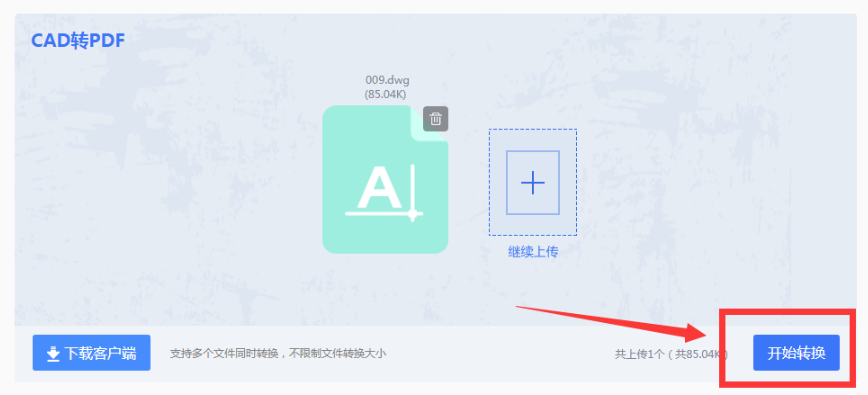This screenshot has height=395, width=868.
Task: Click the CAD转PDF title
Action: (78, 40)
